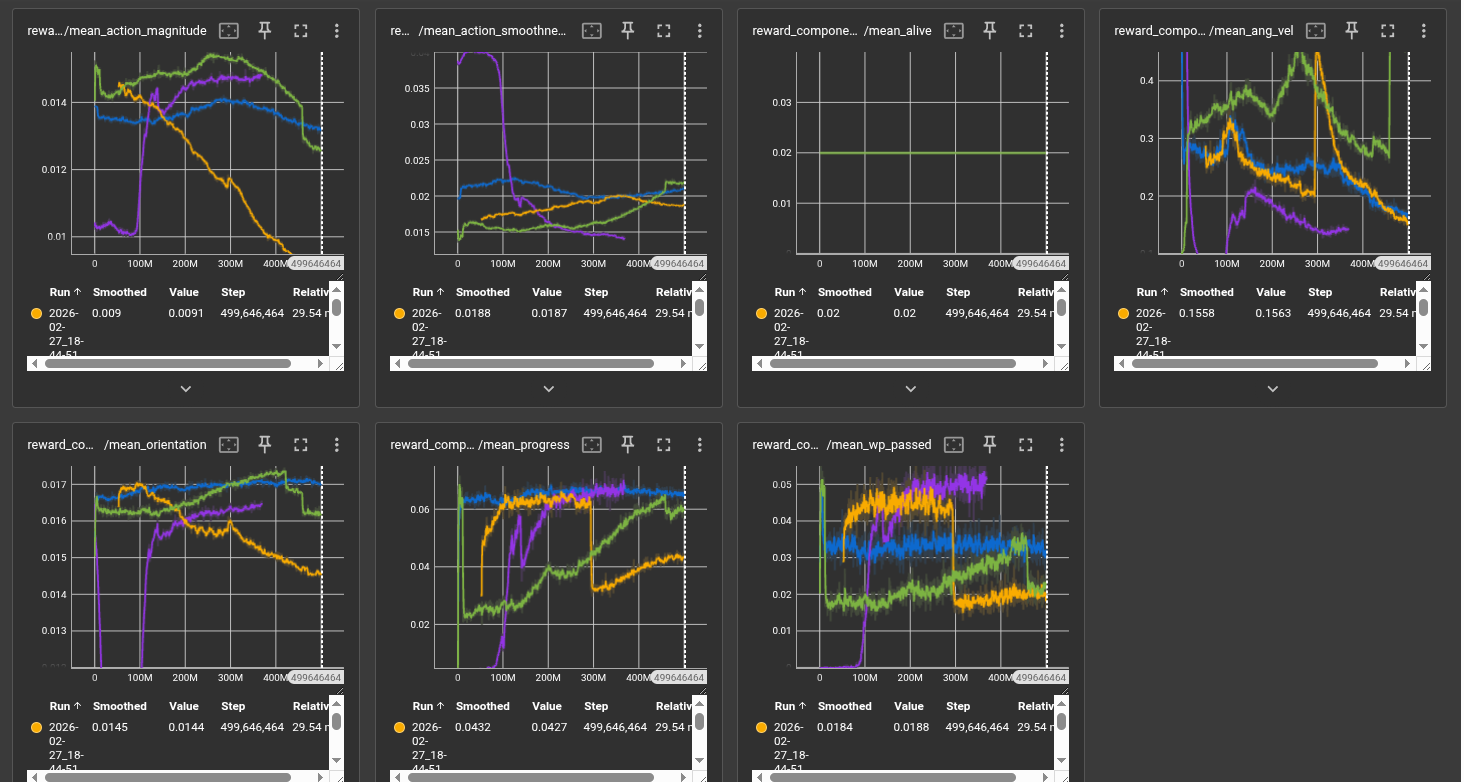Viewport: 1464px width, 782px height.
Task: Open more options menu on mean_alive card
Action: pos(1062,31)
